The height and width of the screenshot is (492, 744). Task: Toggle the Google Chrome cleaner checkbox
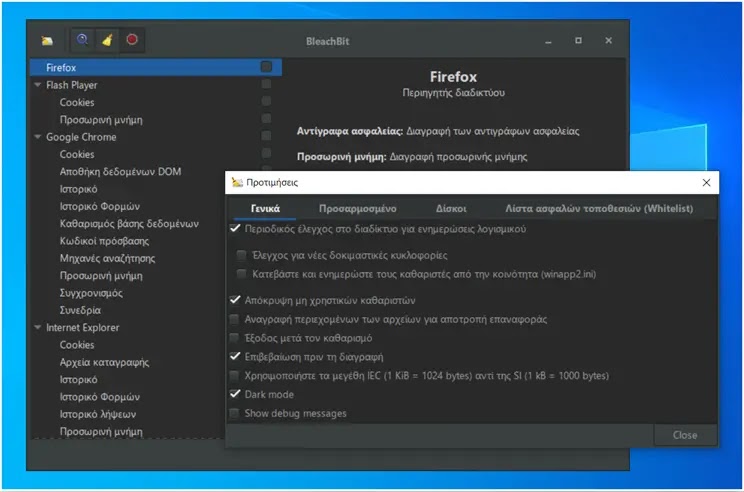coord(266,136)
